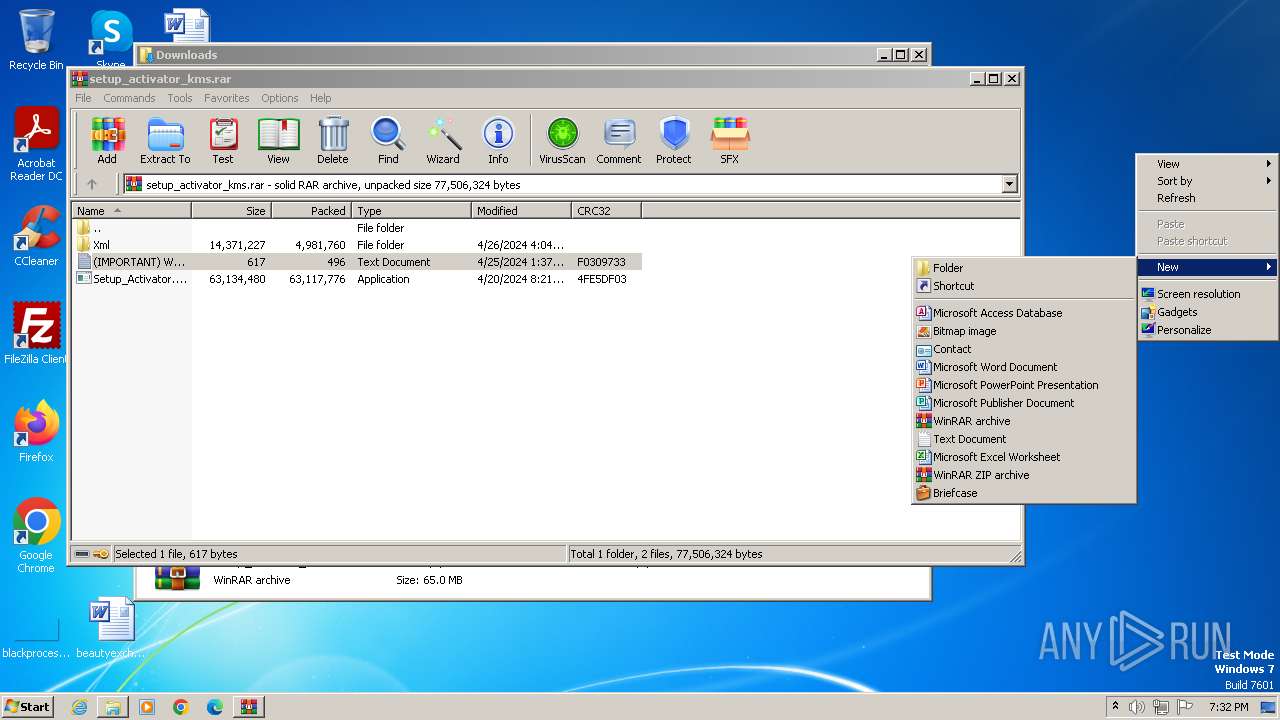Open Acrobat Reader DC desktop icon
This screenshot has height=720, width=1280.
pos(36,145)
